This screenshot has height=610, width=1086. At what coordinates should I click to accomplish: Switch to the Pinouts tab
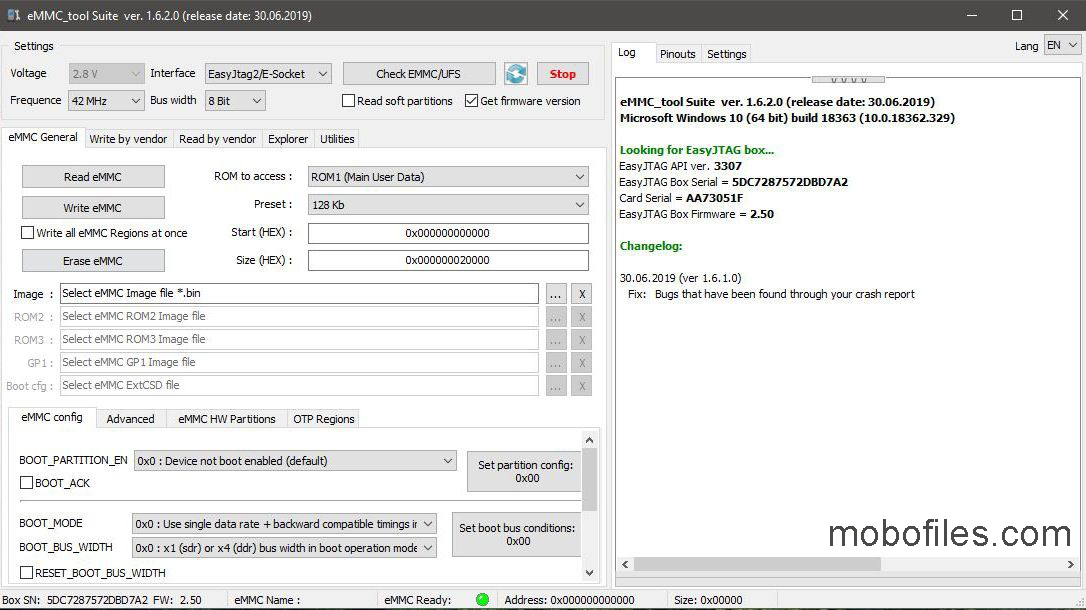(x=677, y=54)
